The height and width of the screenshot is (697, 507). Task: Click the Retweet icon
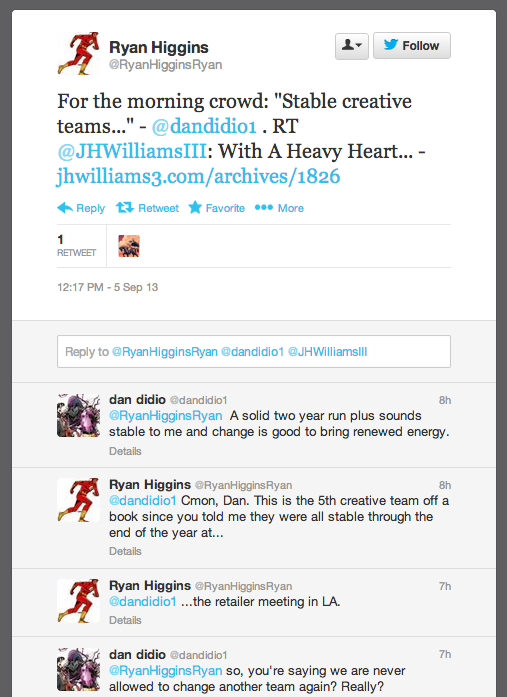click(x=124, y=208)
